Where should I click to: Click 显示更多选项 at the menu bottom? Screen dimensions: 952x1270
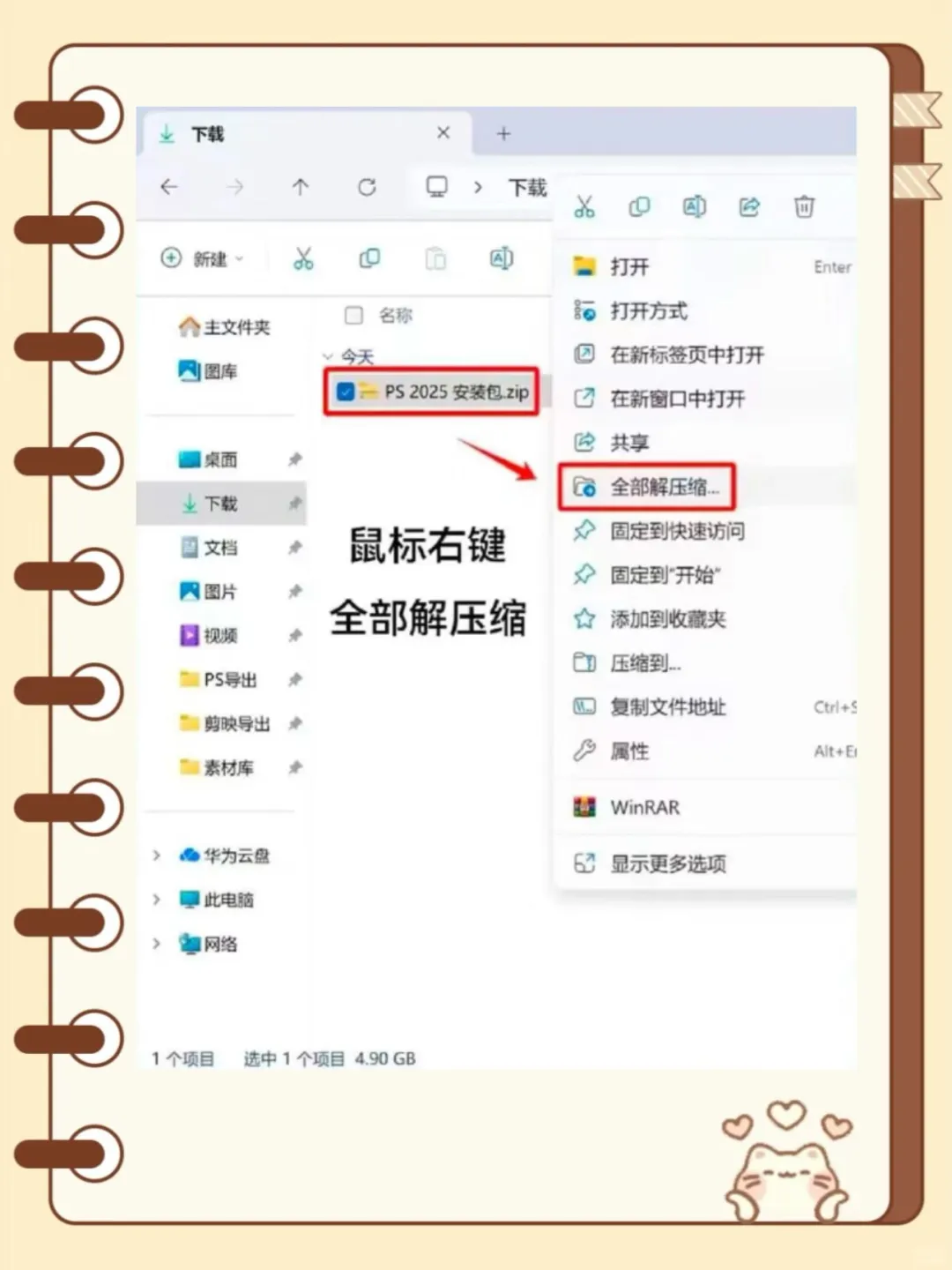pos(668,863)
